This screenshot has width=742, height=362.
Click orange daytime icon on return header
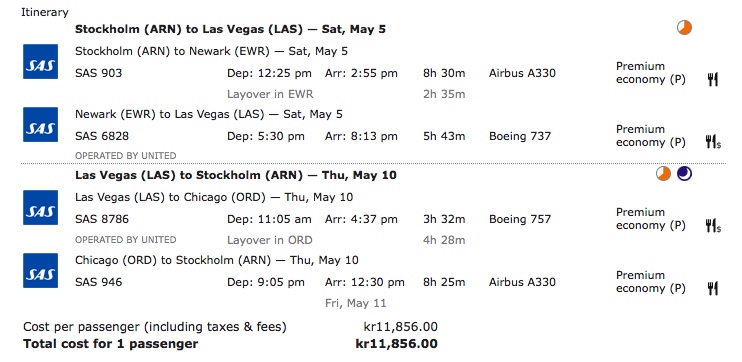coord(663,174)
